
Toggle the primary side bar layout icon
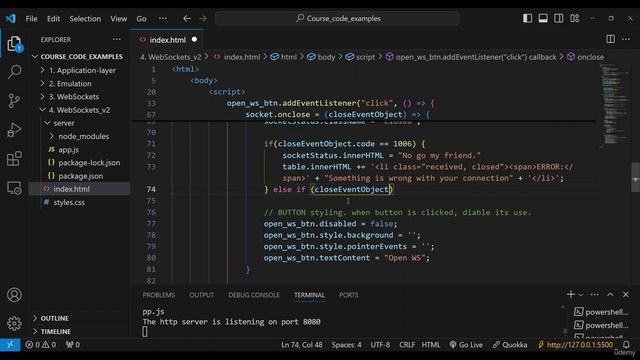pos(527,18)
